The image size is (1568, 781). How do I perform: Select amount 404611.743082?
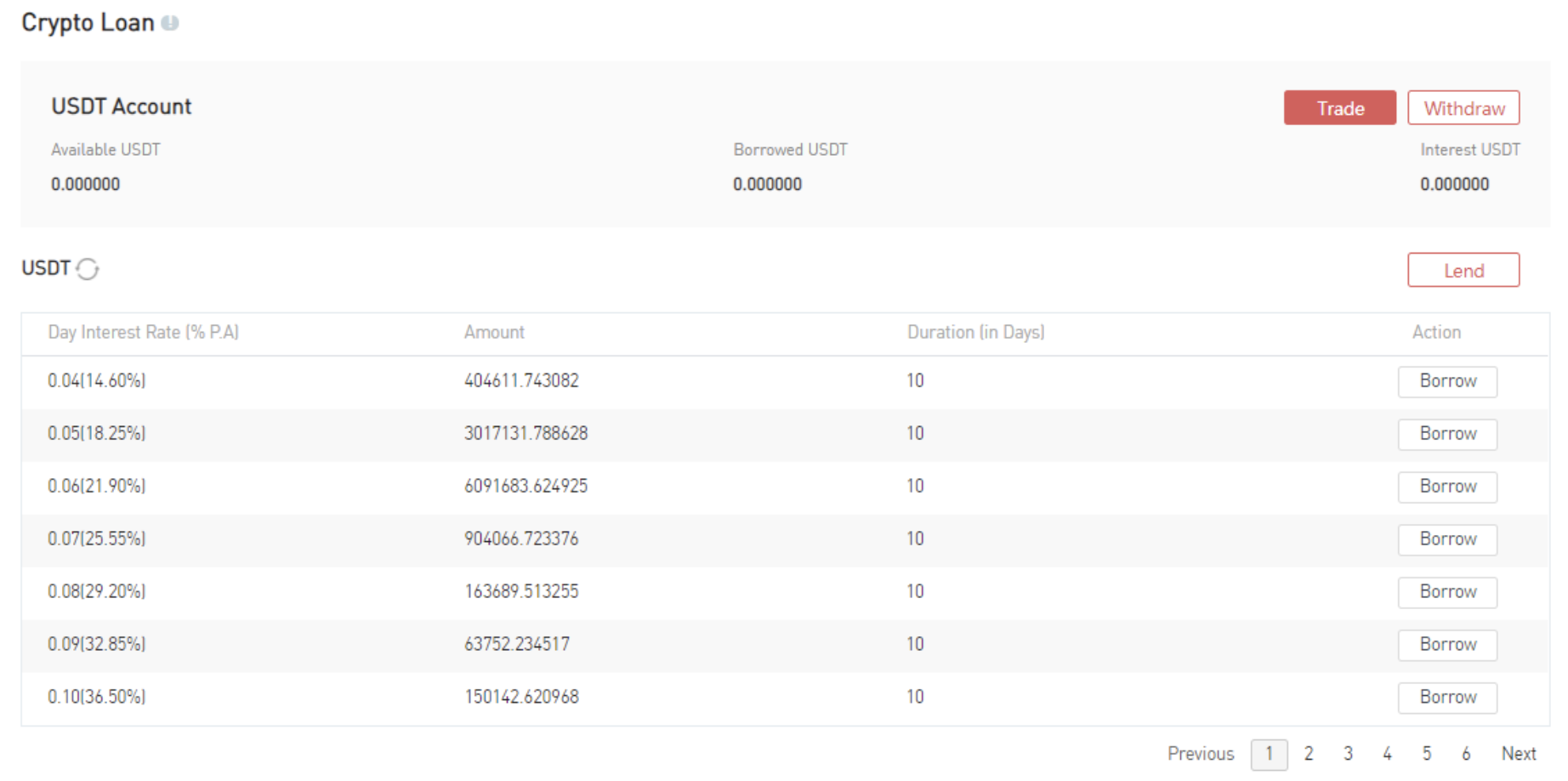click(x=521, y=381)
